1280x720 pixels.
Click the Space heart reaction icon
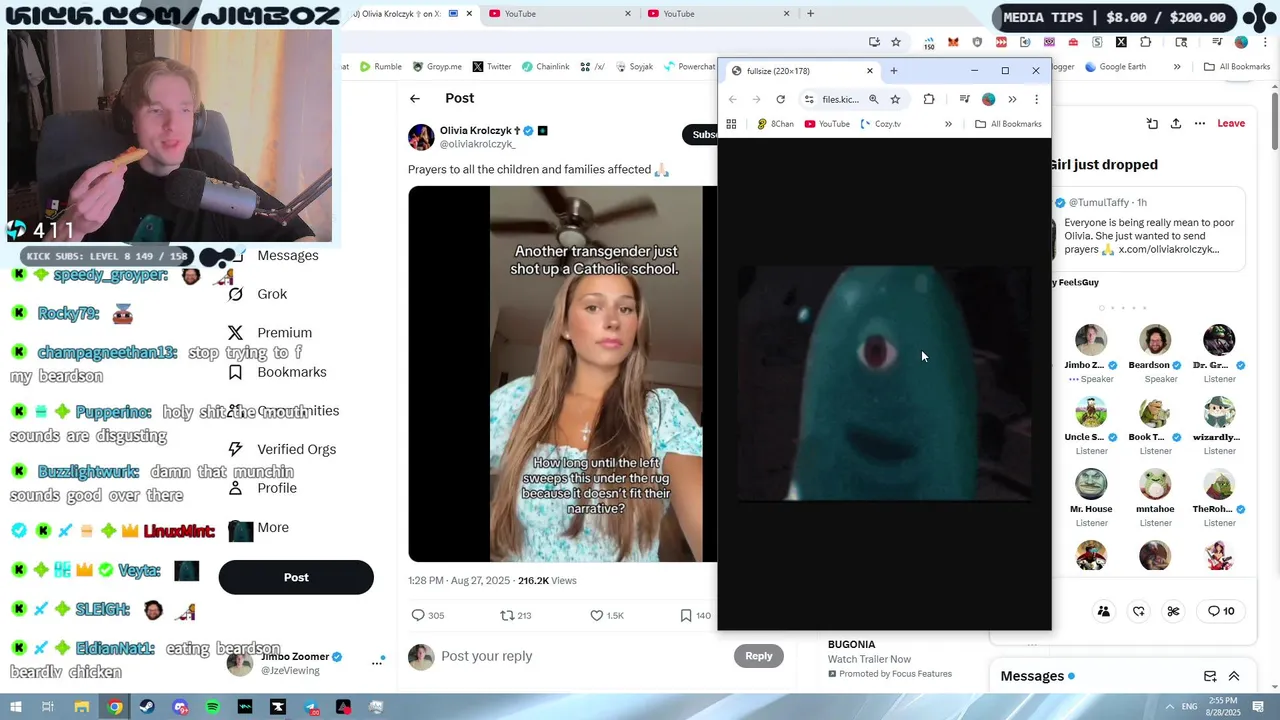point(1138,611)
